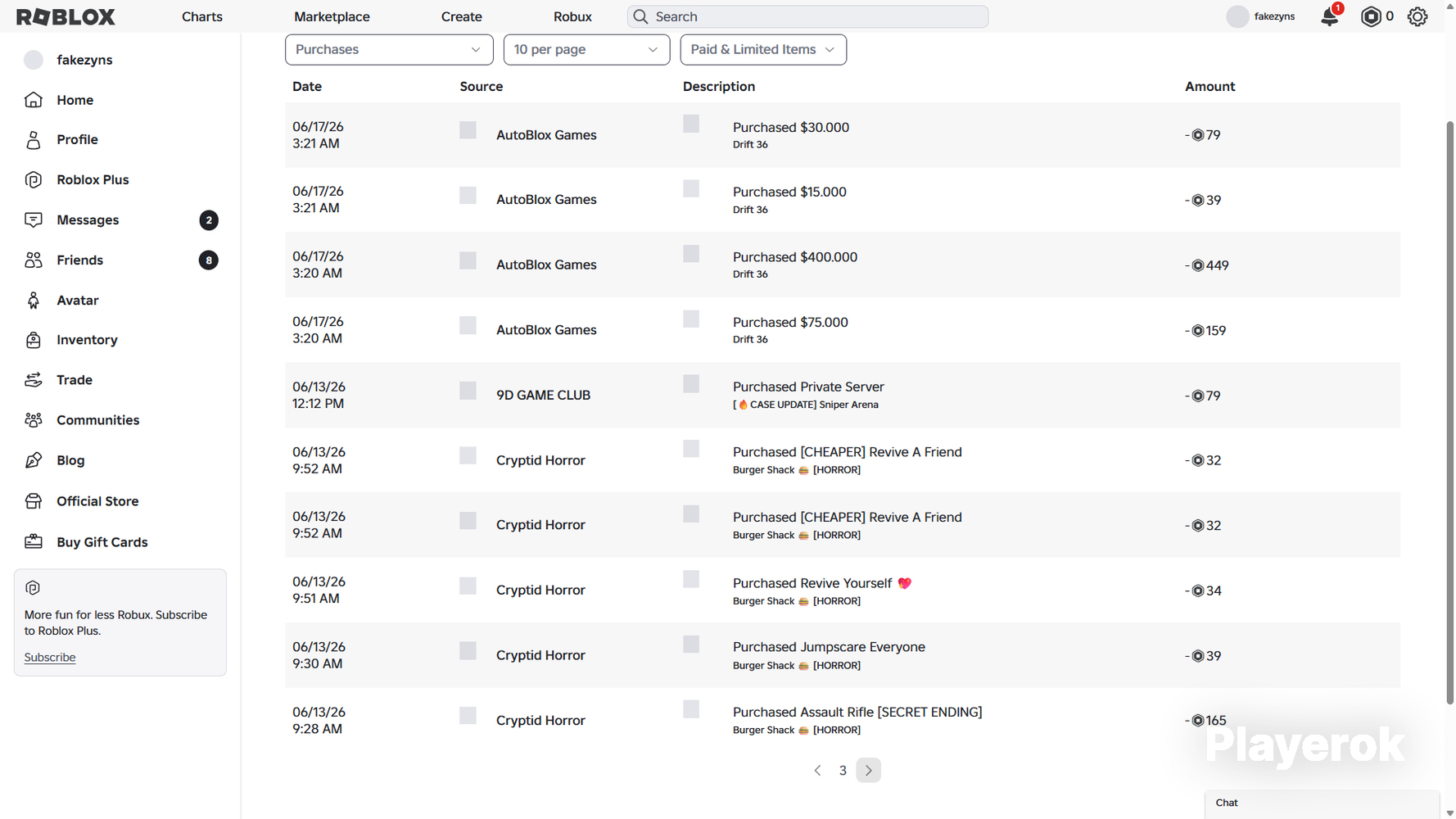Click the item thumbnail for Purchased $400.000
Screen dimensions: 1456x819
691,254
